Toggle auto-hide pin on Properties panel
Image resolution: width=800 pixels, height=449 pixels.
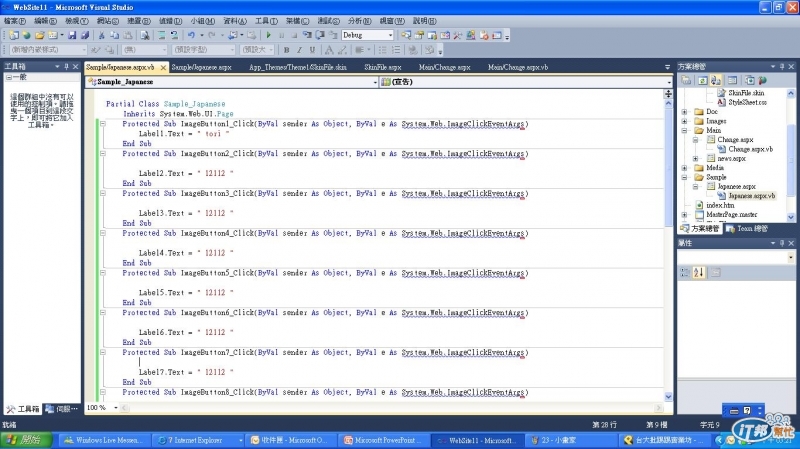(x=782, y=243)
